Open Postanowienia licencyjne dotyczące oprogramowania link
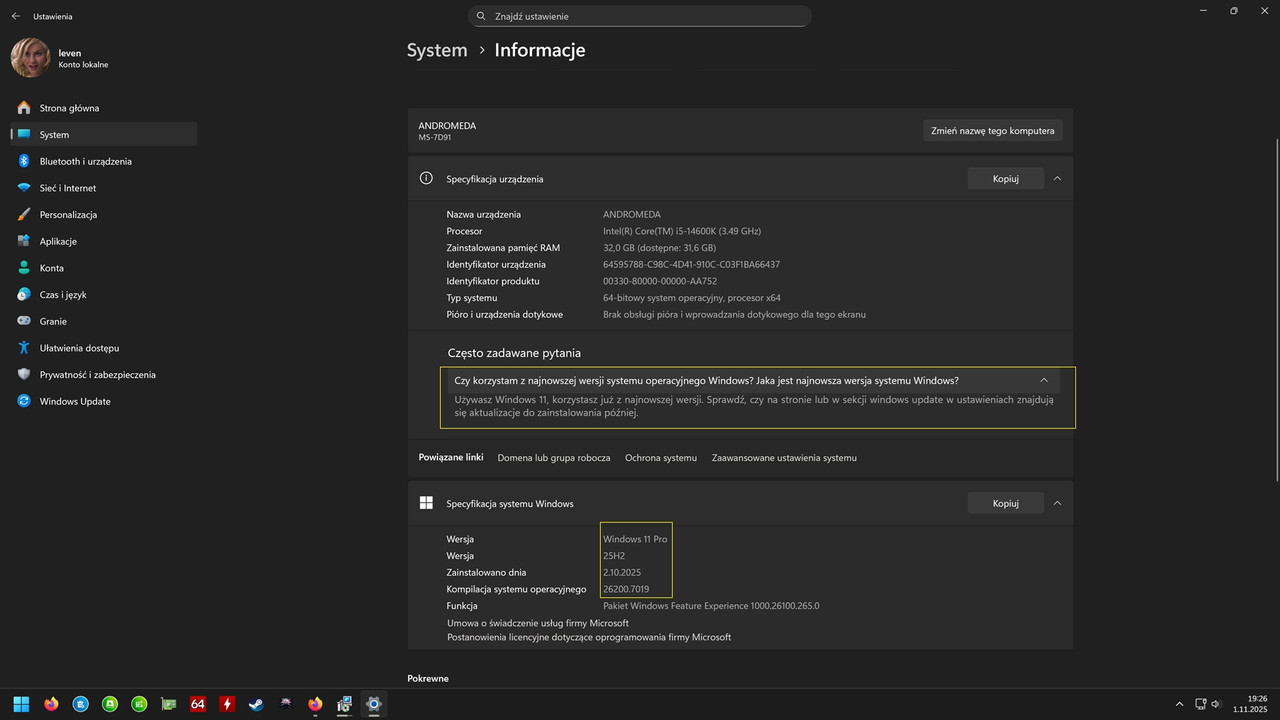Viewport: 1280px width, 720px height. point(589,637)
